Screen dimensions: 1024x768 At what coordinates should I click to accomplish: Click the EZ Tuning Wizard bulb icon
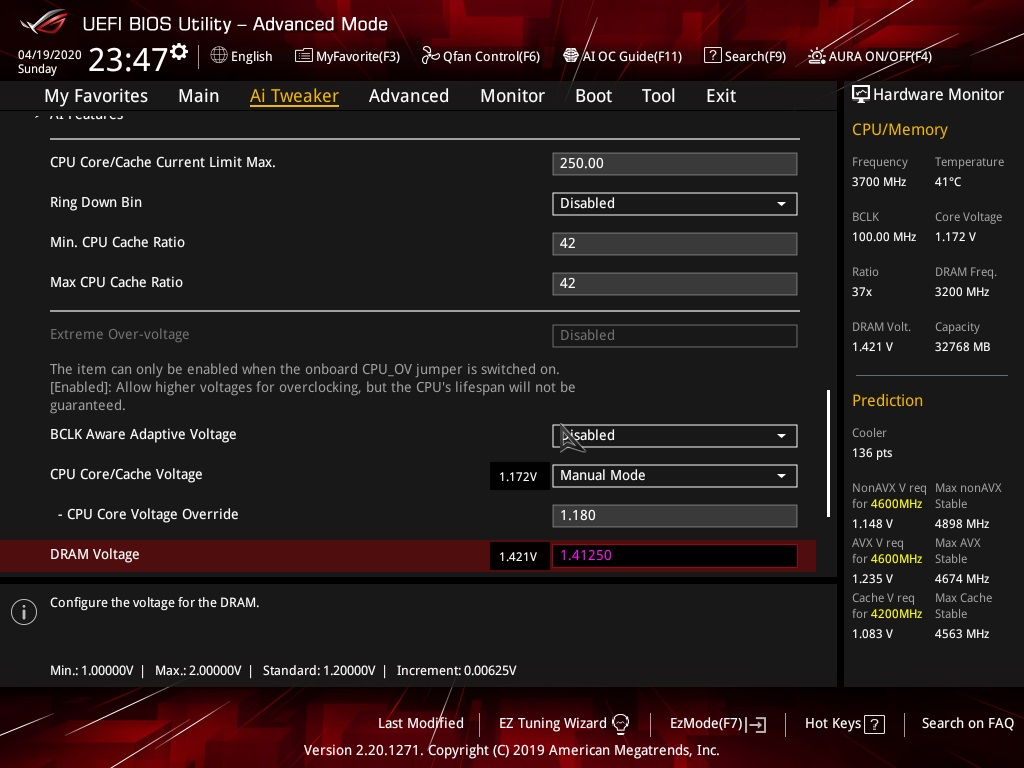(620, 724)
